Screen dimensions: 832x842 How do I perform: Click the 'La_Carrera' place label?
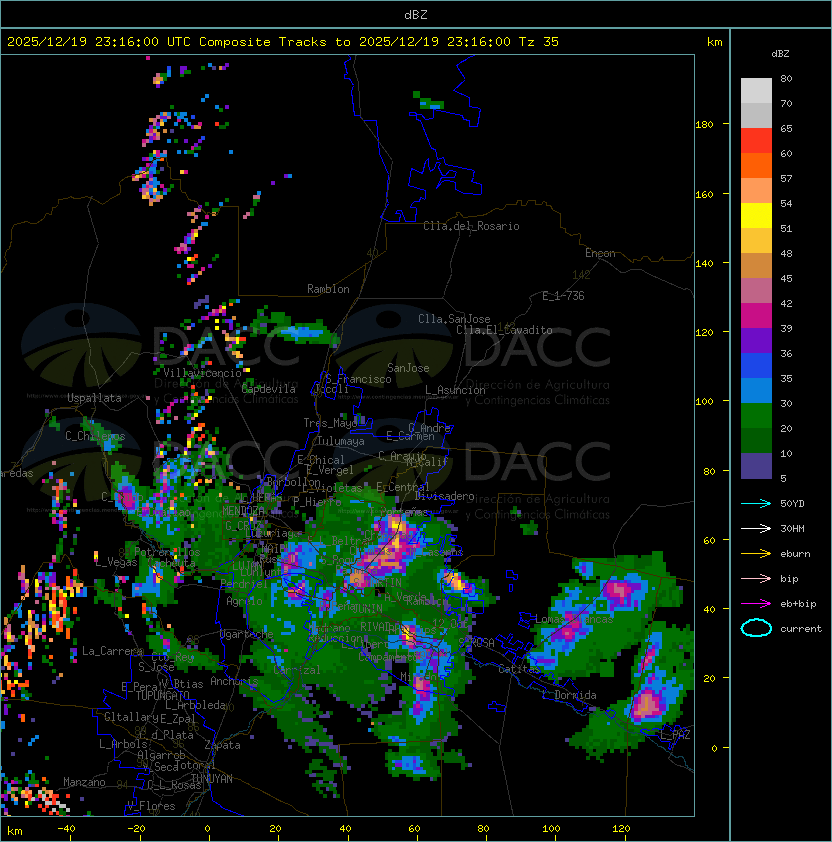tap(113, 651)
